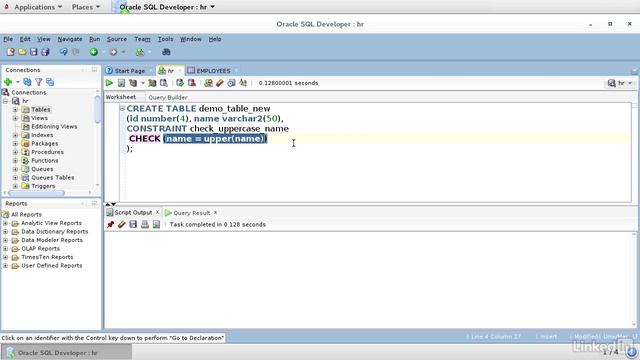Click the Connections panel horizontal scrollbar
This screenshot has height=360, width=640.
pos(36,193)
